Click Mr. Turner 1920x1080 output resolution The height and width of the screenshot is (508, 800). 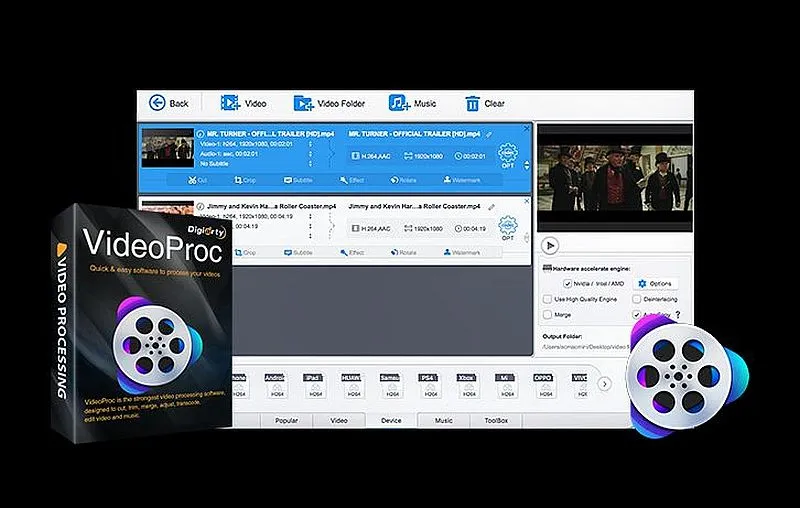pyautogui.click(x=423, y=156)
